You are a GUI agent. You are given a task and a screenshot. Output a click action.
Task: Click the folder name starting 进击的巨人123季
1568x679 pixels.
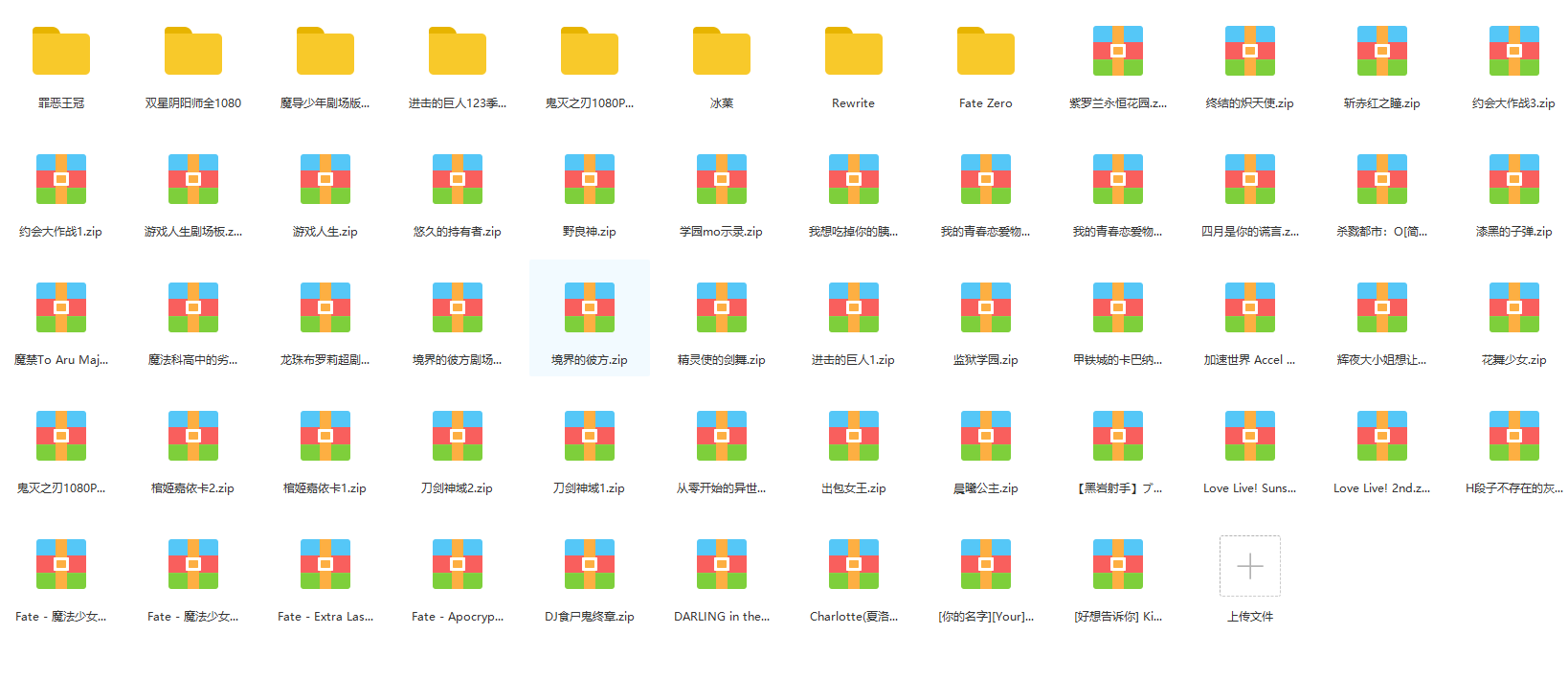click(x=458, y=103)
